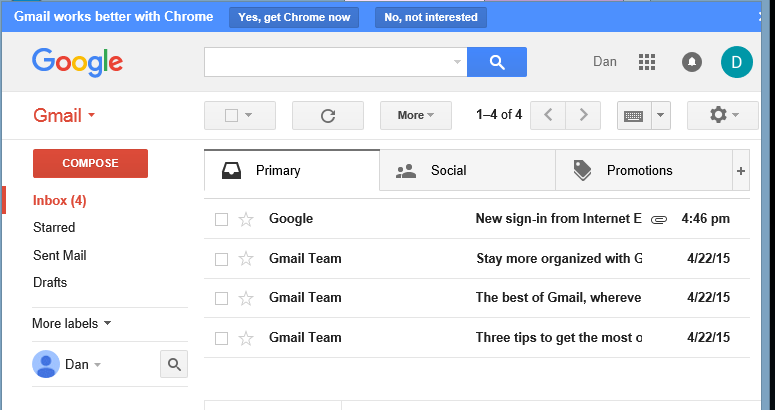Click the blue search magnifier button
The image size is (775, 410).
tap(497, 62)
